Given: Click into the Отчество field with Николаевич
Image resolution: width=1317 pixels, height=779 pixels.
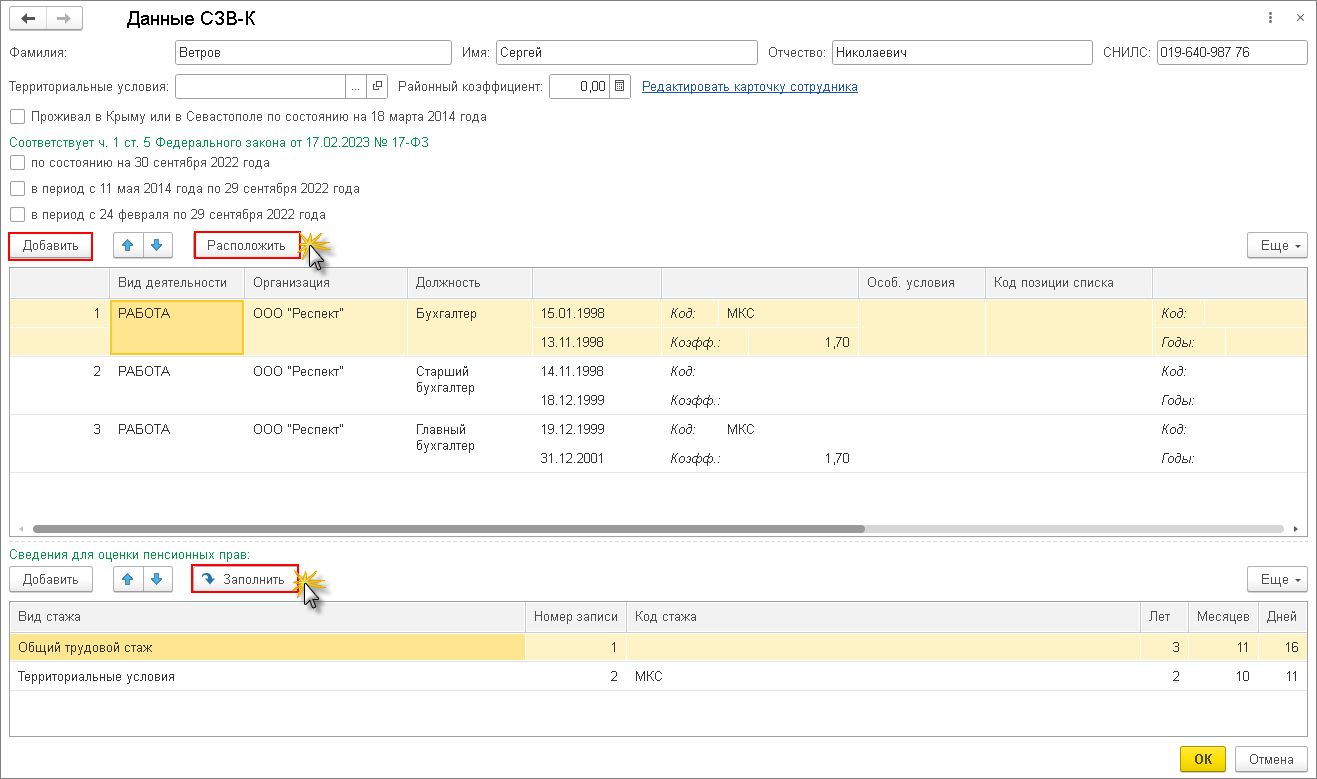Looking at the screenshot, I should click(962, 53).
